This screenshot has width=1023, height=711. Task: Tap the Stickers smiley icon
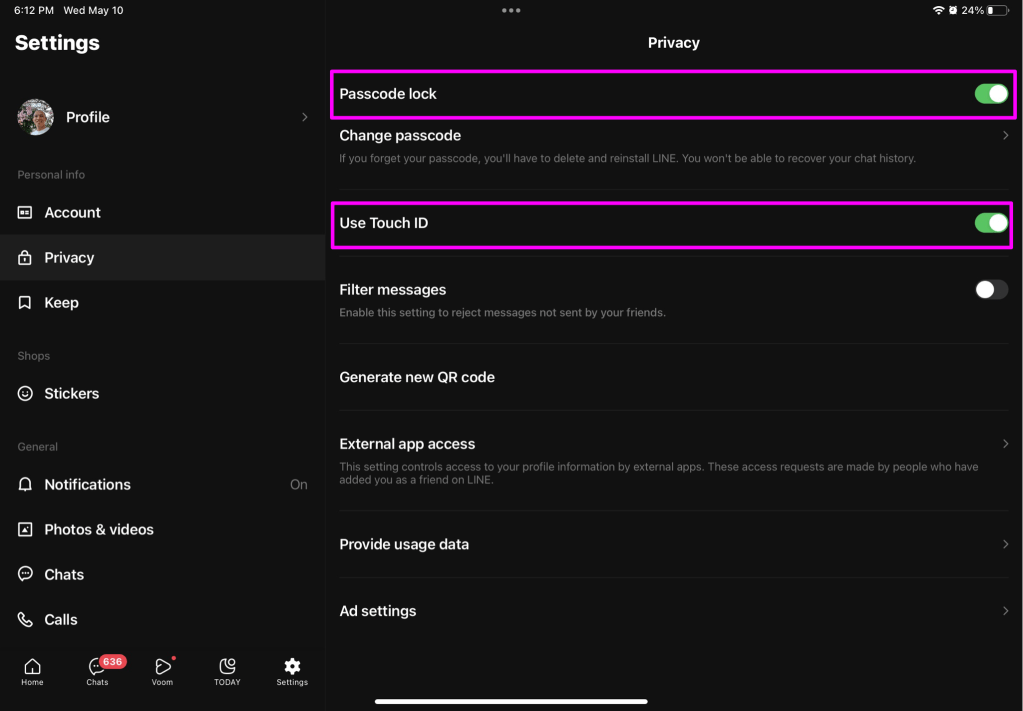click(25, 394)
